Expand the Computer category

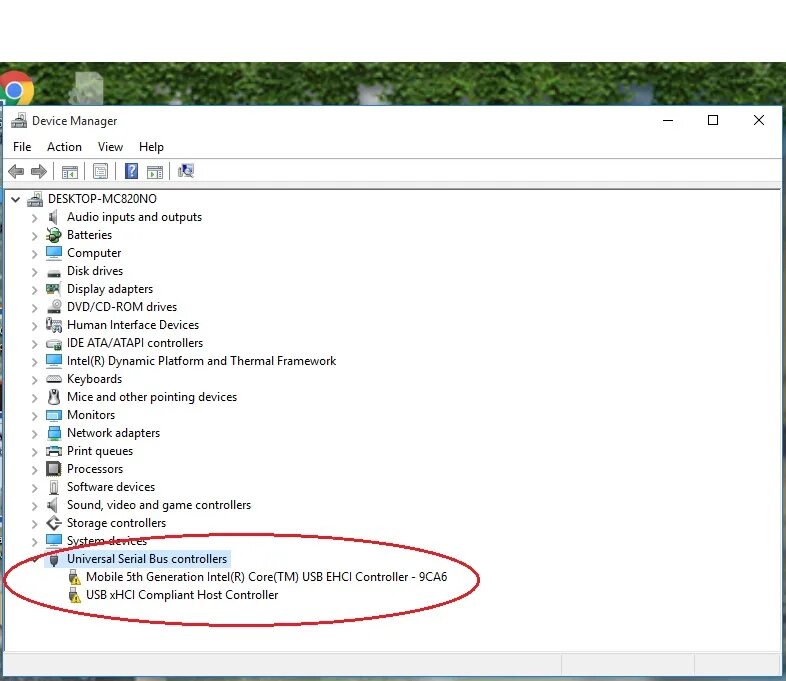pos(34,254)
